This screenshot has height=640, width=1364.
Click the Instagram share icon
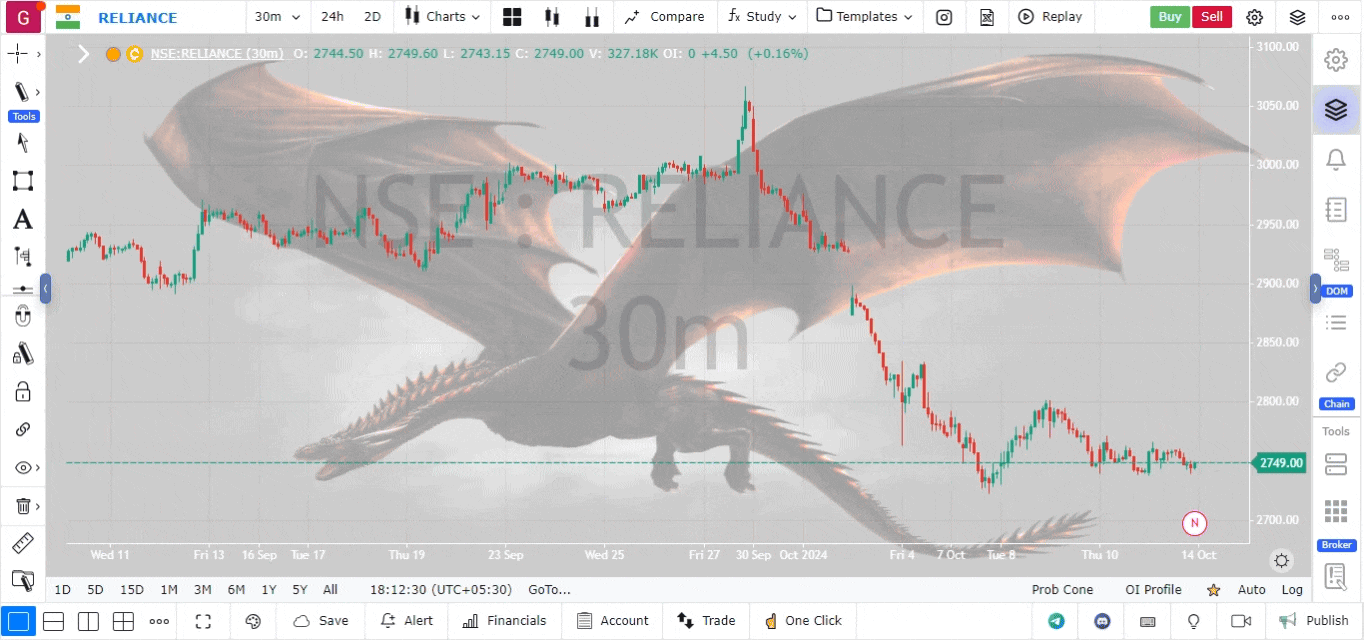tap(943, 17)
